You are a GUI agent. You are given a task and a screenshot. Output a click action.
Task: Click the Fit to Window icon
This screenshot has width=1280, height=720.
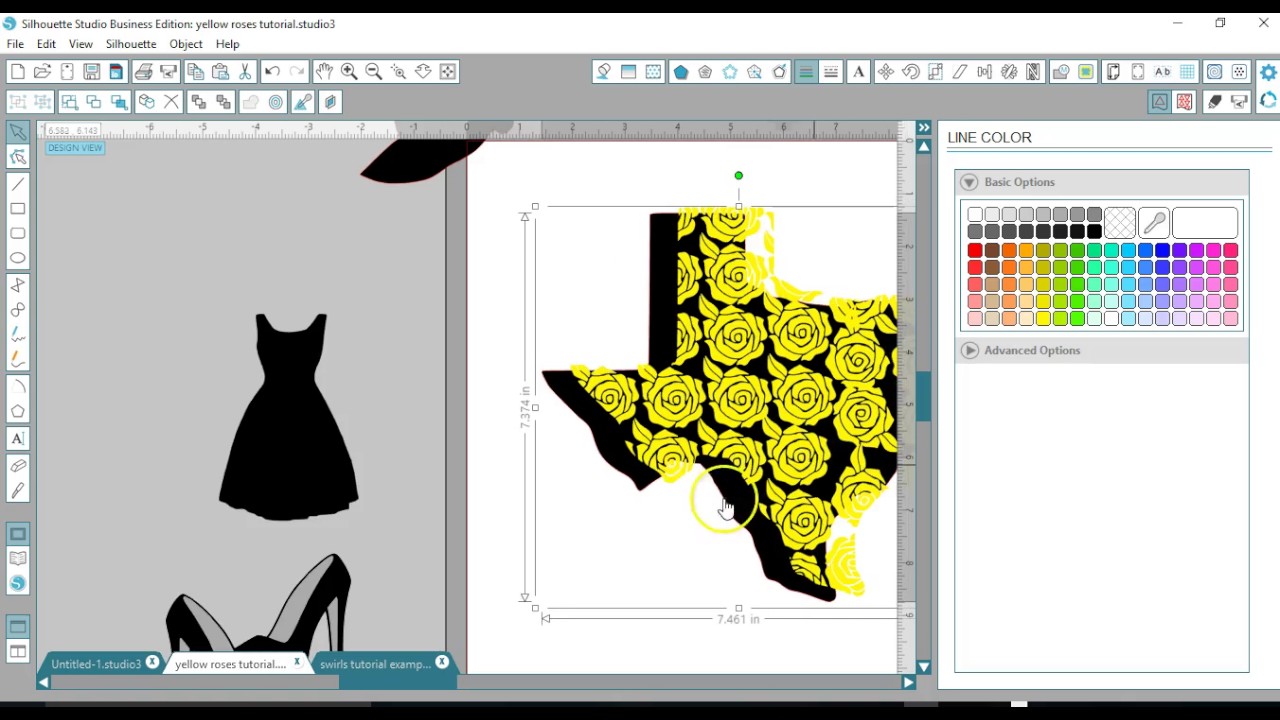coord(448,72)
